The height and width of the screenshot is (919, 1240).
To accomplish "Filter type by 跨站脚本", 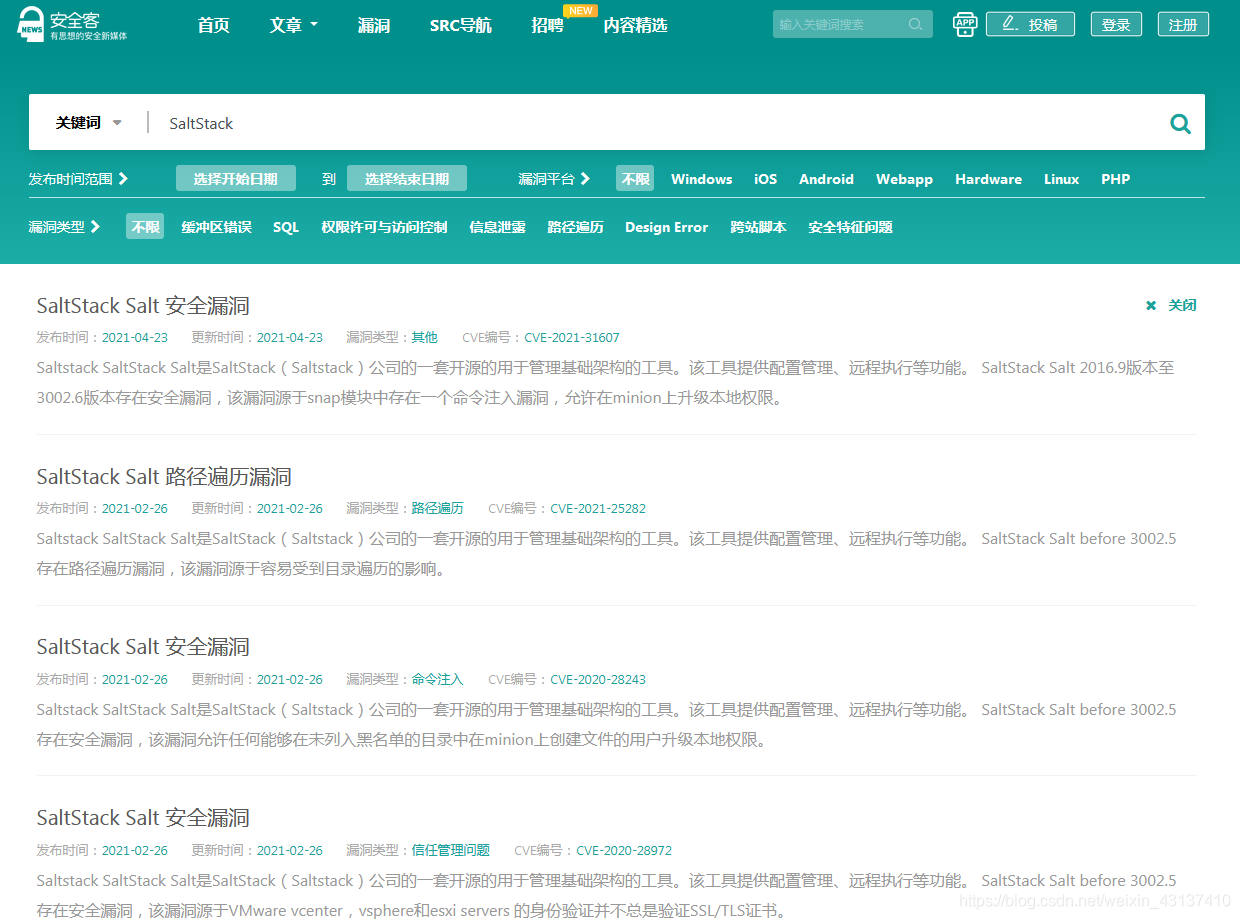I will (x=758, y=227).
